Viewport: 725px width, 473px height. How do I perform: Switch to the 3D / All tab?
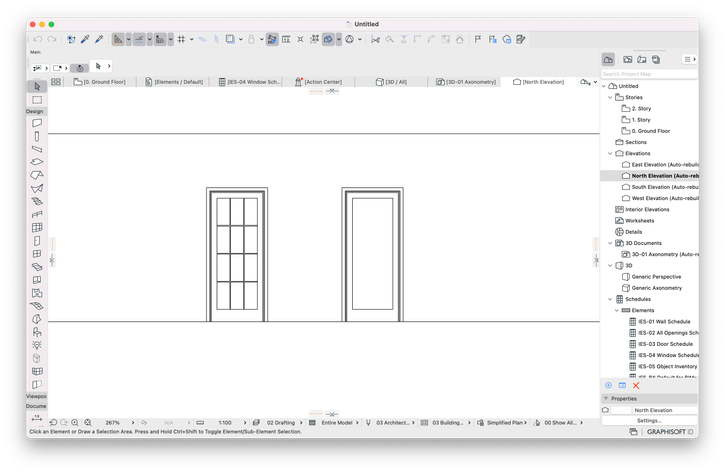click(x=392, y=82)
